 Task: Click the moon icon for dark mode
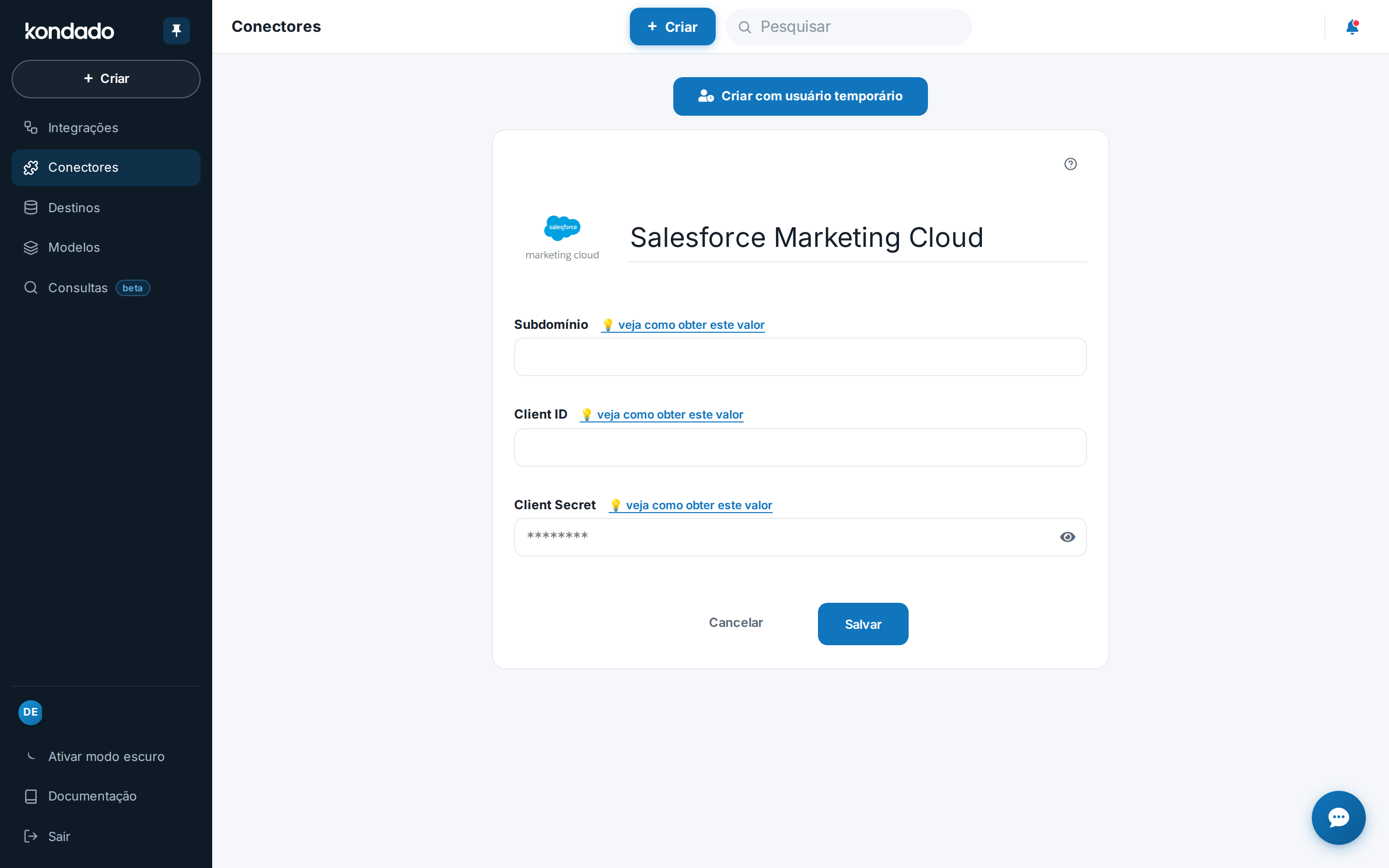(31, 756)
